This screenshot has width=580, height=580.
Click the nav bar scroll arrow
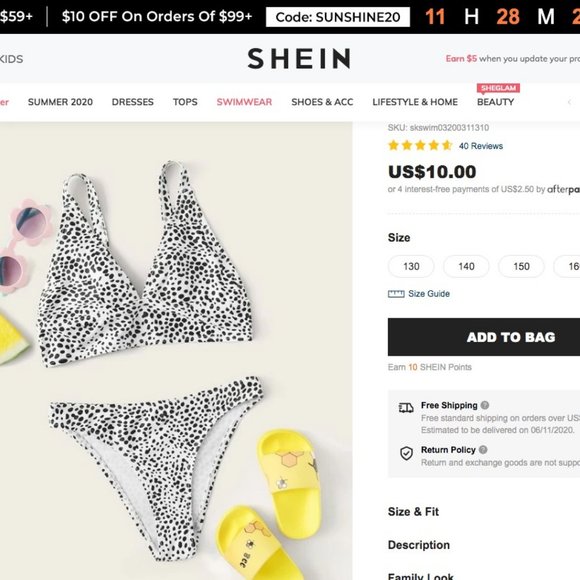click(x=569, y=102)
